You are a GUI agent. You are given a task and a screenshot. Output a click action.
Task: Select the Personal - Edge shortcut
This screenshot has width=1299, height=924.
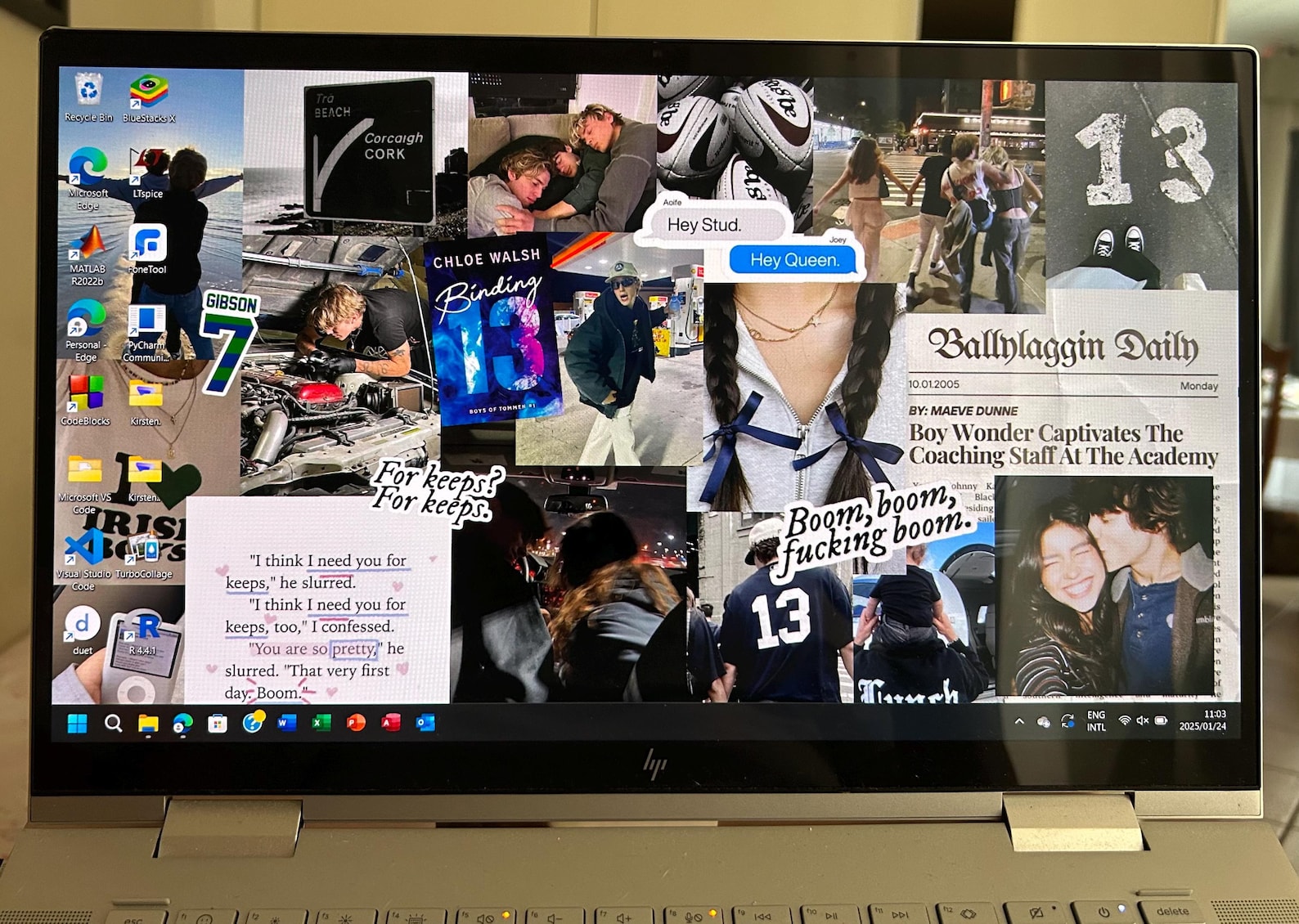86,330
